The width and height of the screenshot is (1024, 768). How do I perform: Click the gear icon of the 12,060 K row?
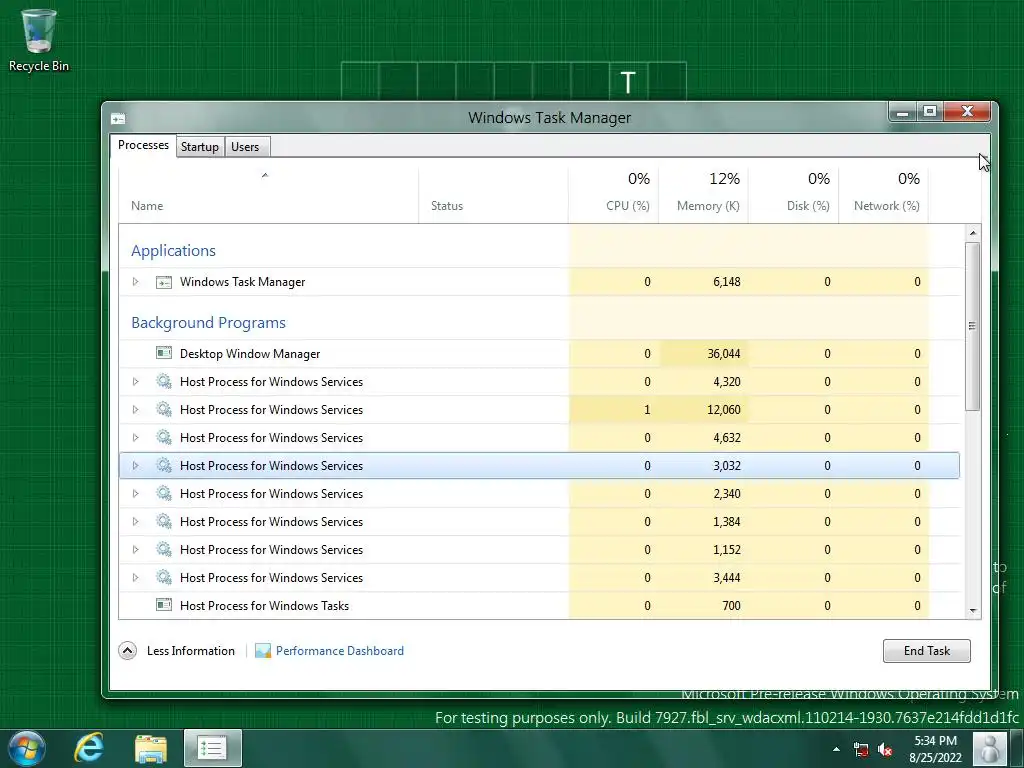(164, 409)
